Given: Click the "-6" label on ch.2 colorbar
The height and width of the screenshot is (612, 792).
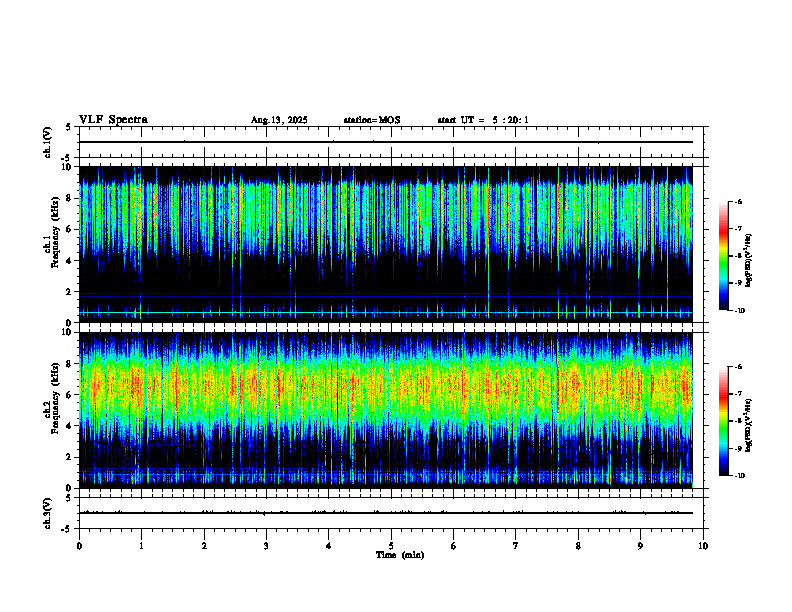Looking at the screenshot, I should 738,367.
